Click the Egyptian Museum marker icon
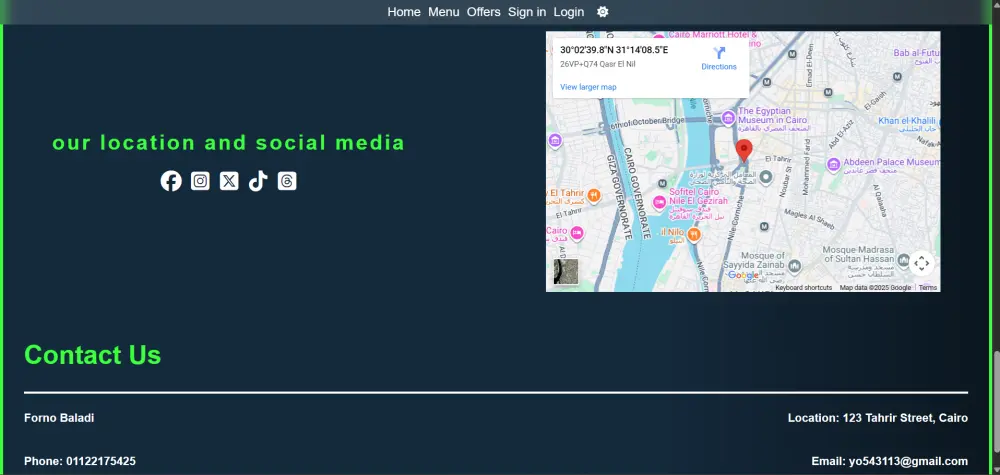 tap(728, 116)
